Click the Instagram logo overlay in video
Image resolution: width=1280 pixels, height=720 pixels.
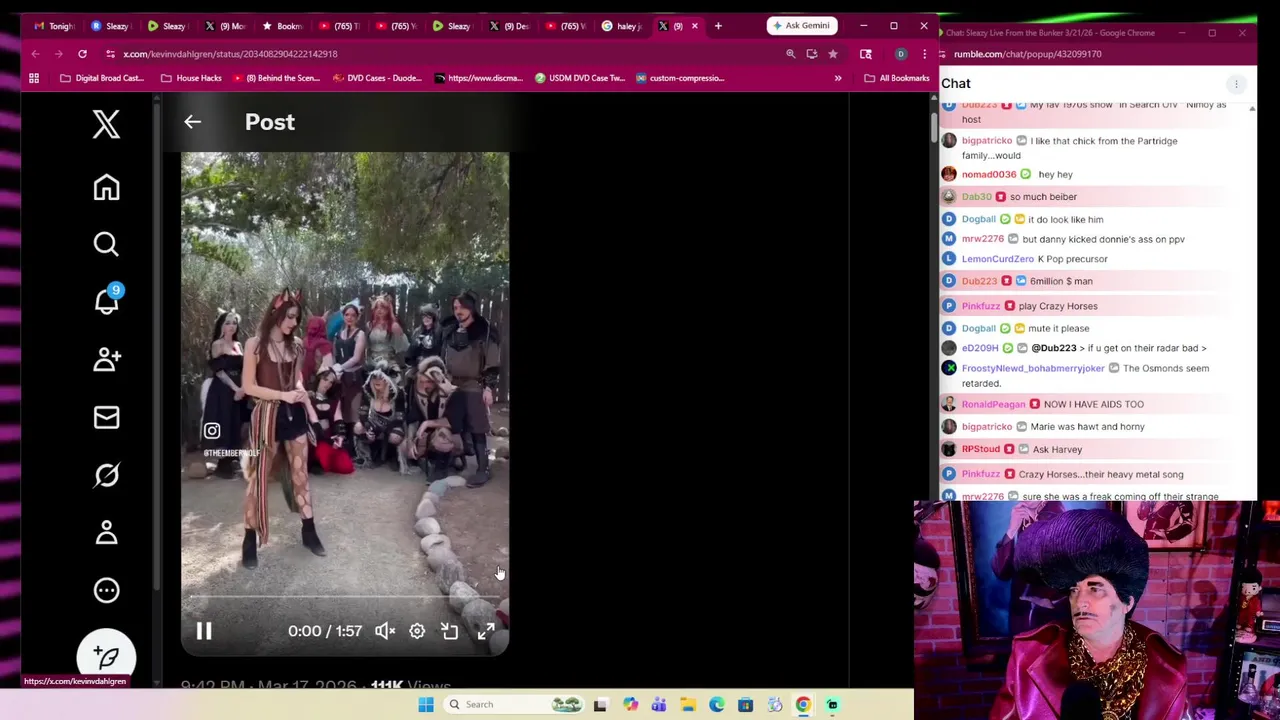pyautogui.click(x=212, y=431)
